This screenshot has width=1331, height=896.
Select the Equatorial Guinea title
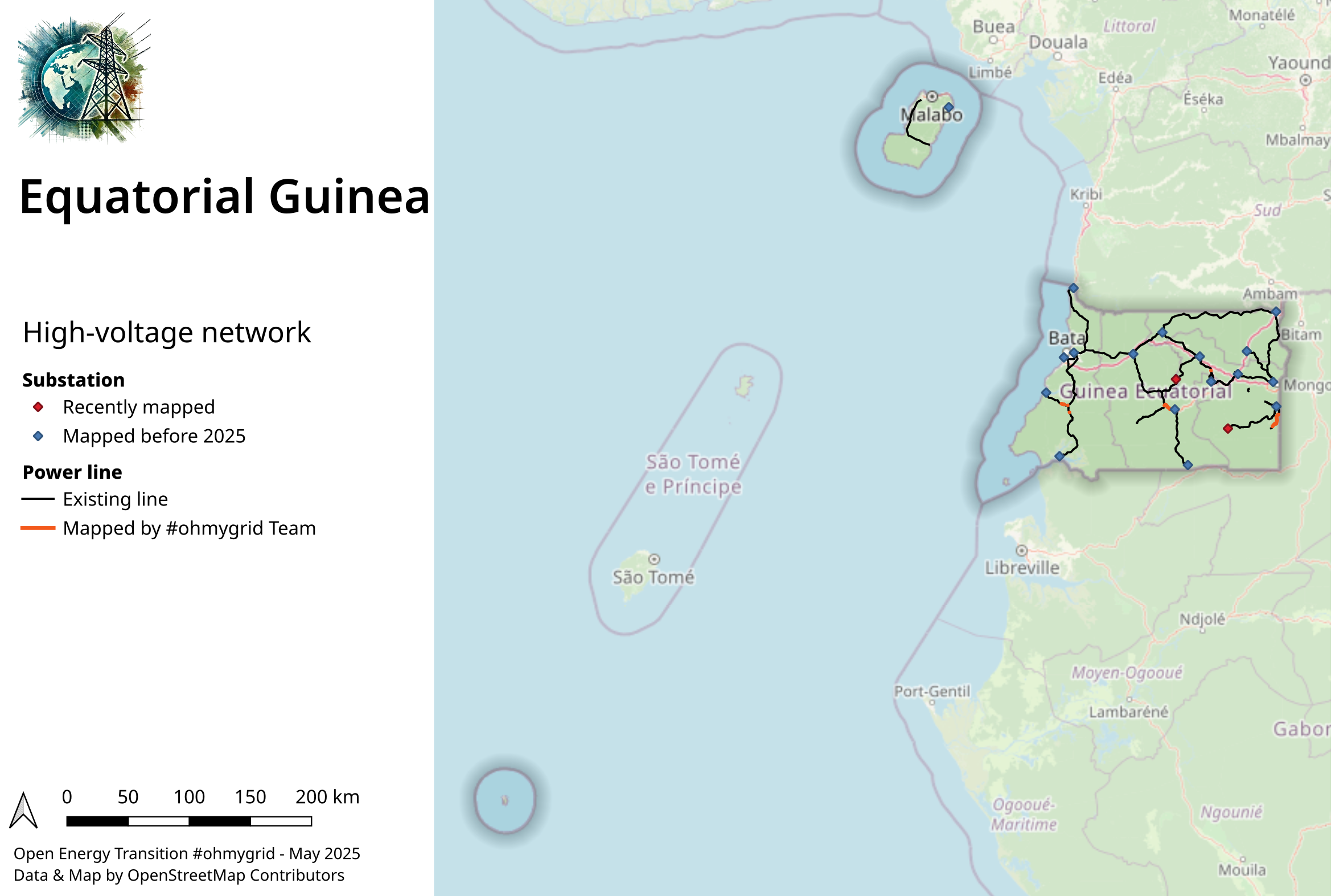[225, 196]
